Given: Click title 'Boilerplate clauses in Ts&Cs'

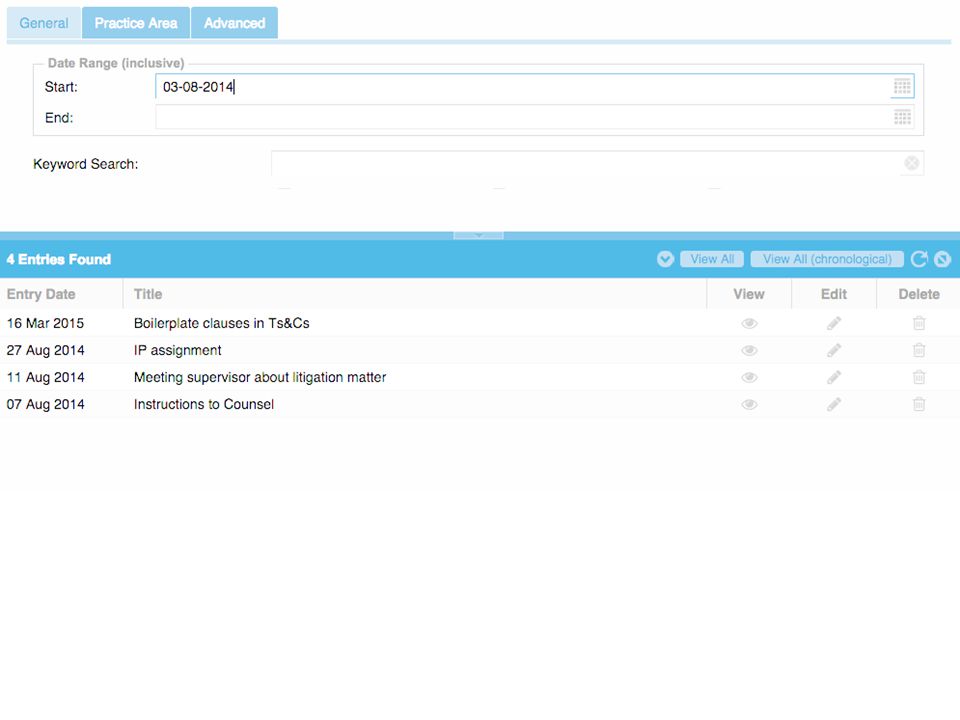Looking at the screenshot, I should [222, 323].
